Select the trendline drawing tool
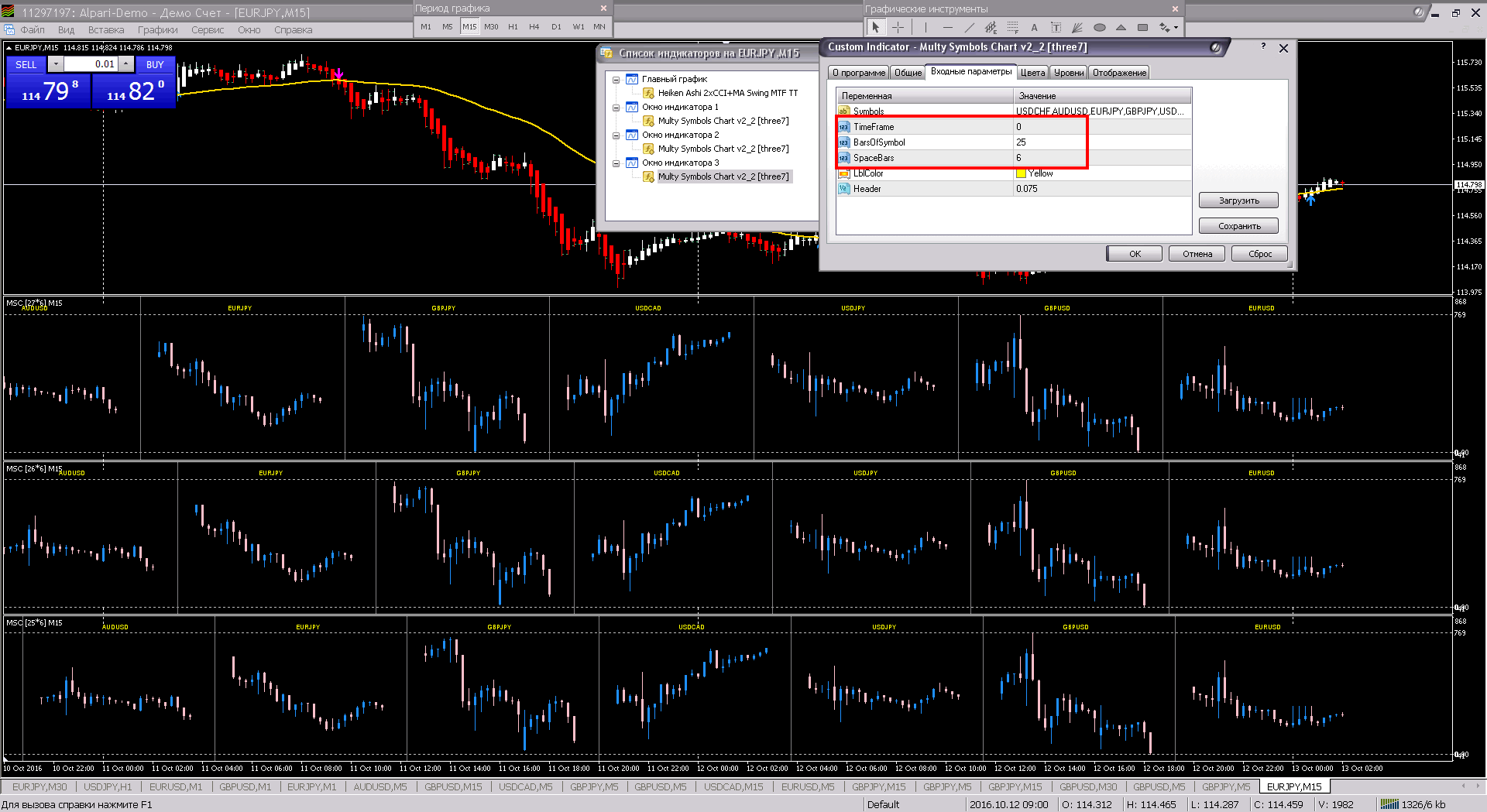Screen dimensions: 1487x812 (969, 27)
